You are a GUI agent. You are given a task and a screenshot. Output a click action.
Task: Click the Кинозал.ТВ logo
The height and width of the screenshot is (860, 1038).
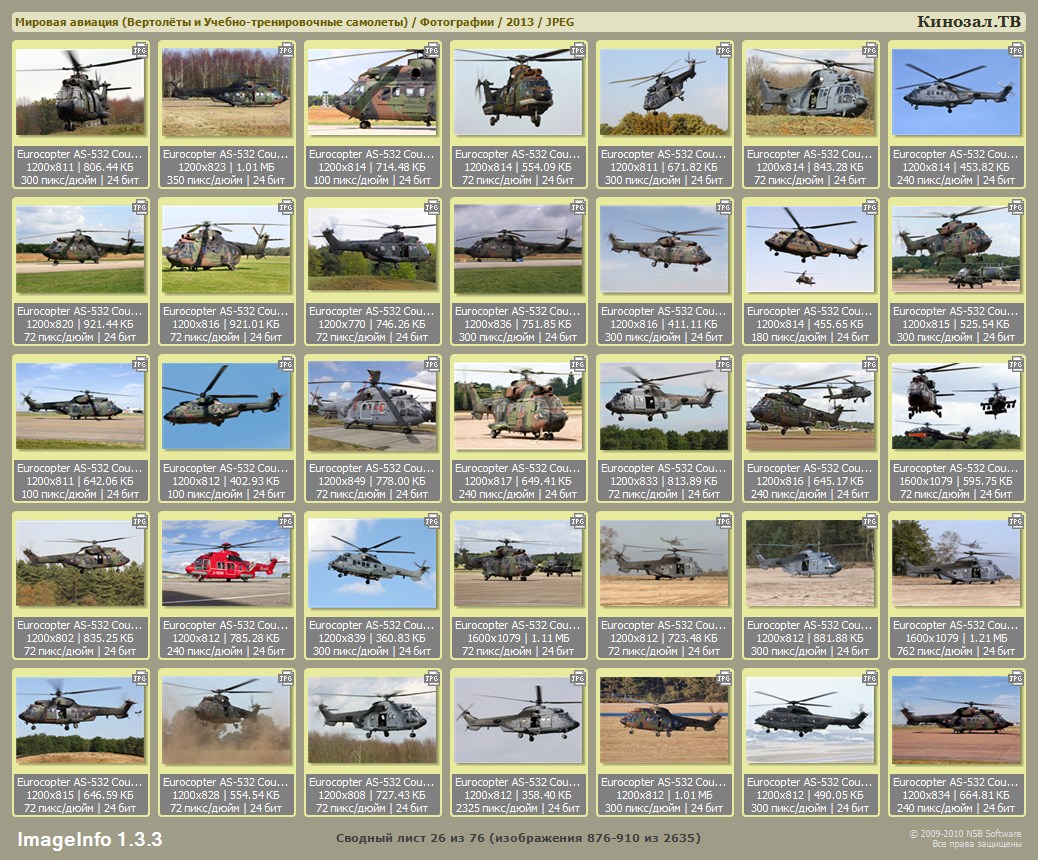point(969,22)
